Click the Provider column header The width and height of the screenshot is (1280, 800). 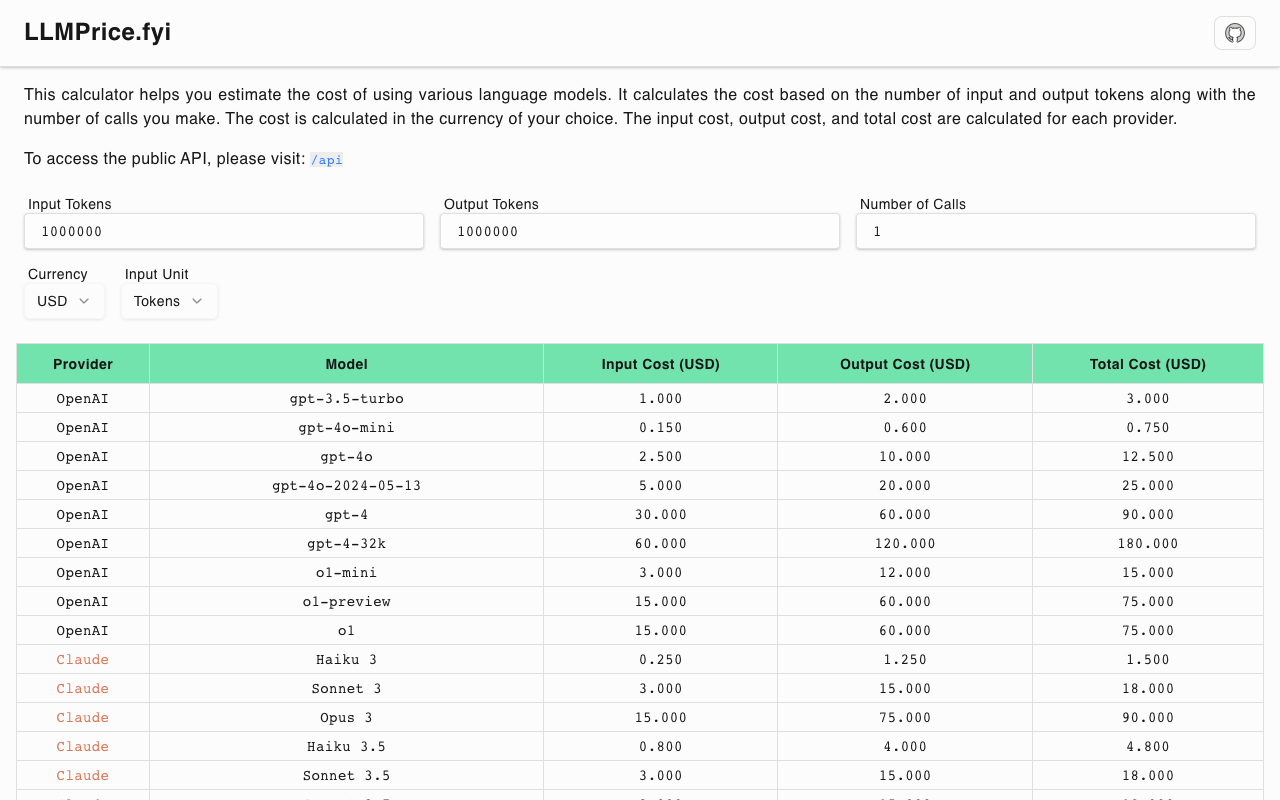tap(83, 364)
